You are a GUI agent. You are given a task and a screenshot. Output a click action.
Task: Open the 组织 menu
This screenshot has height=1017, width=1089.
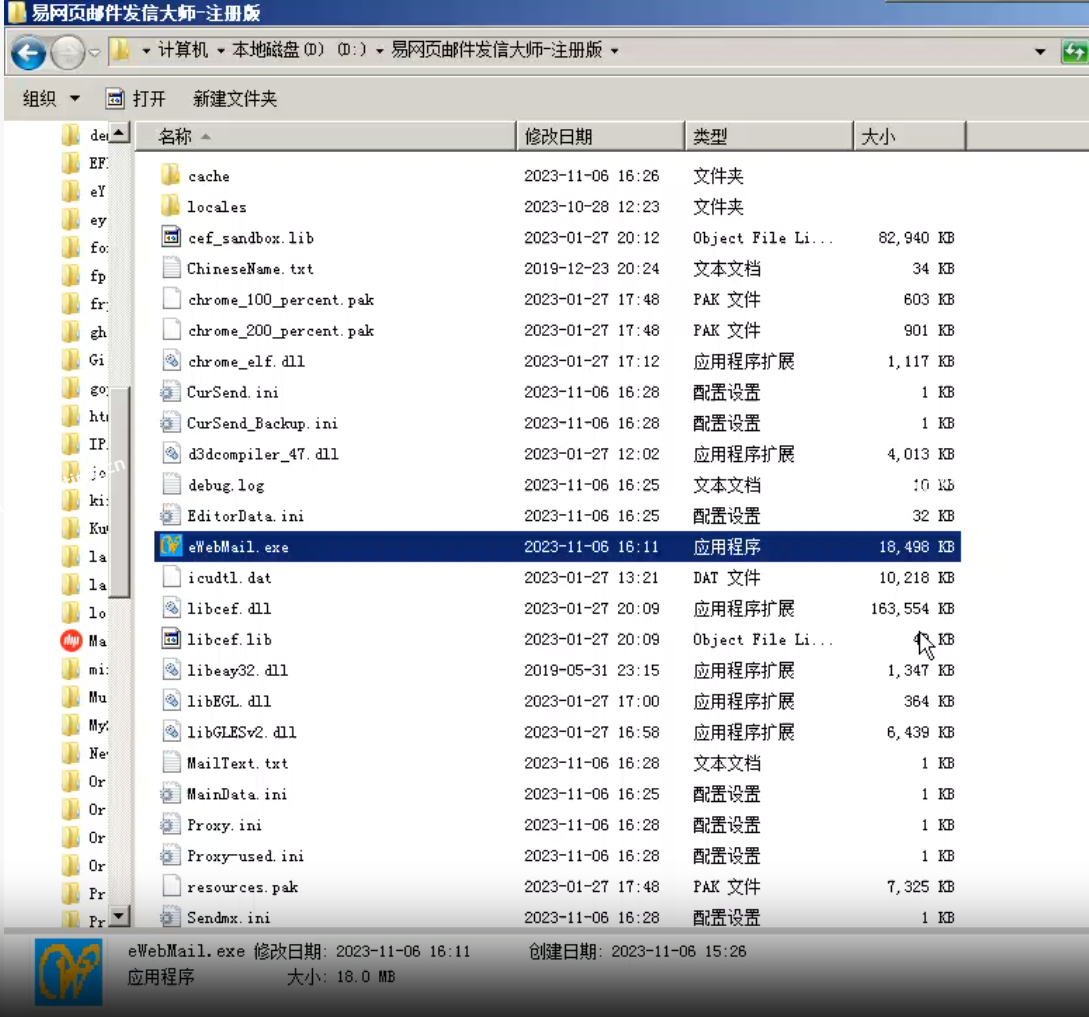[51, 99]
